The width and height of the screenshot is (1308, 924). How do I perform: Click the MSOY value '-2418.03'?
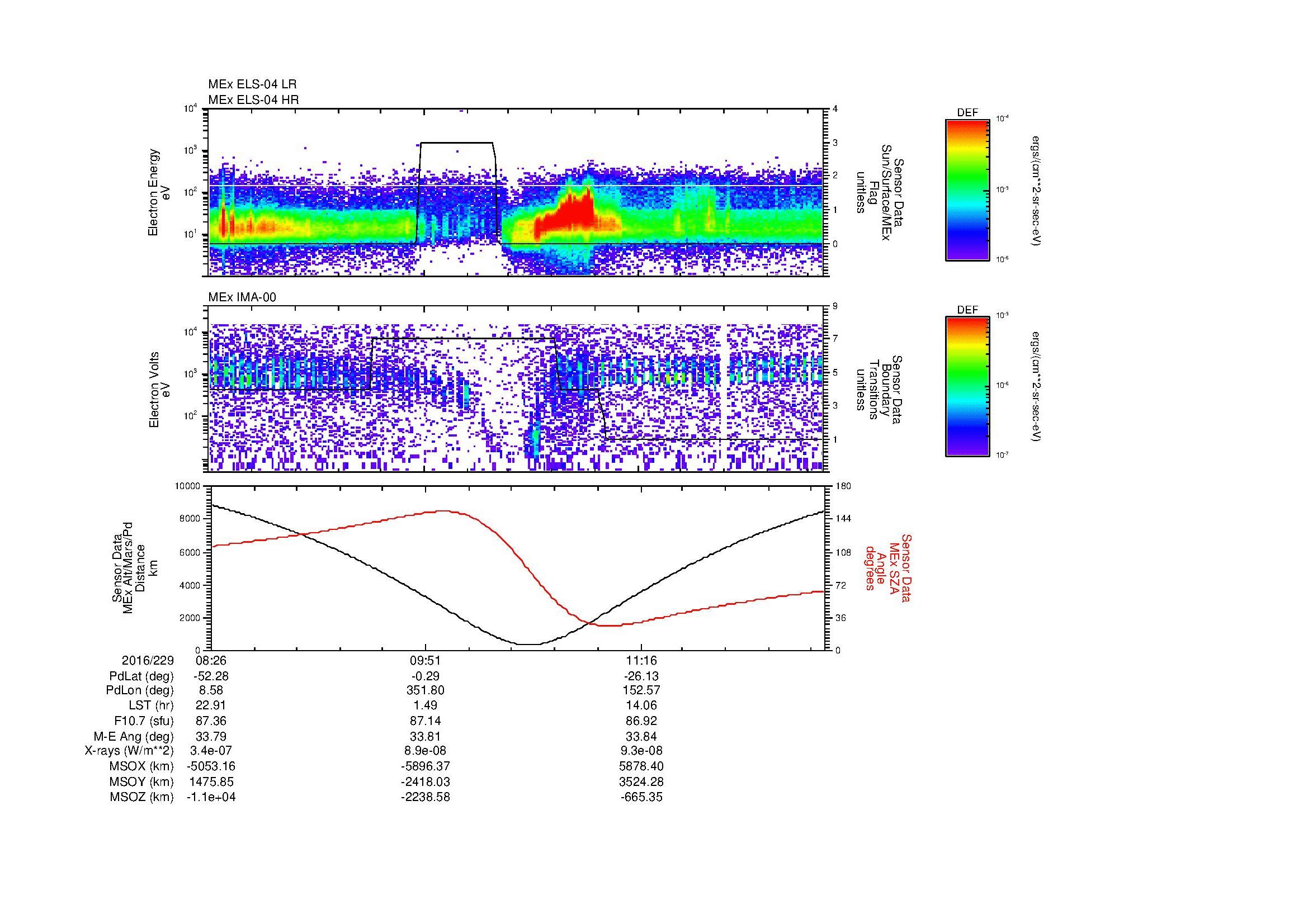click(426, 781)
